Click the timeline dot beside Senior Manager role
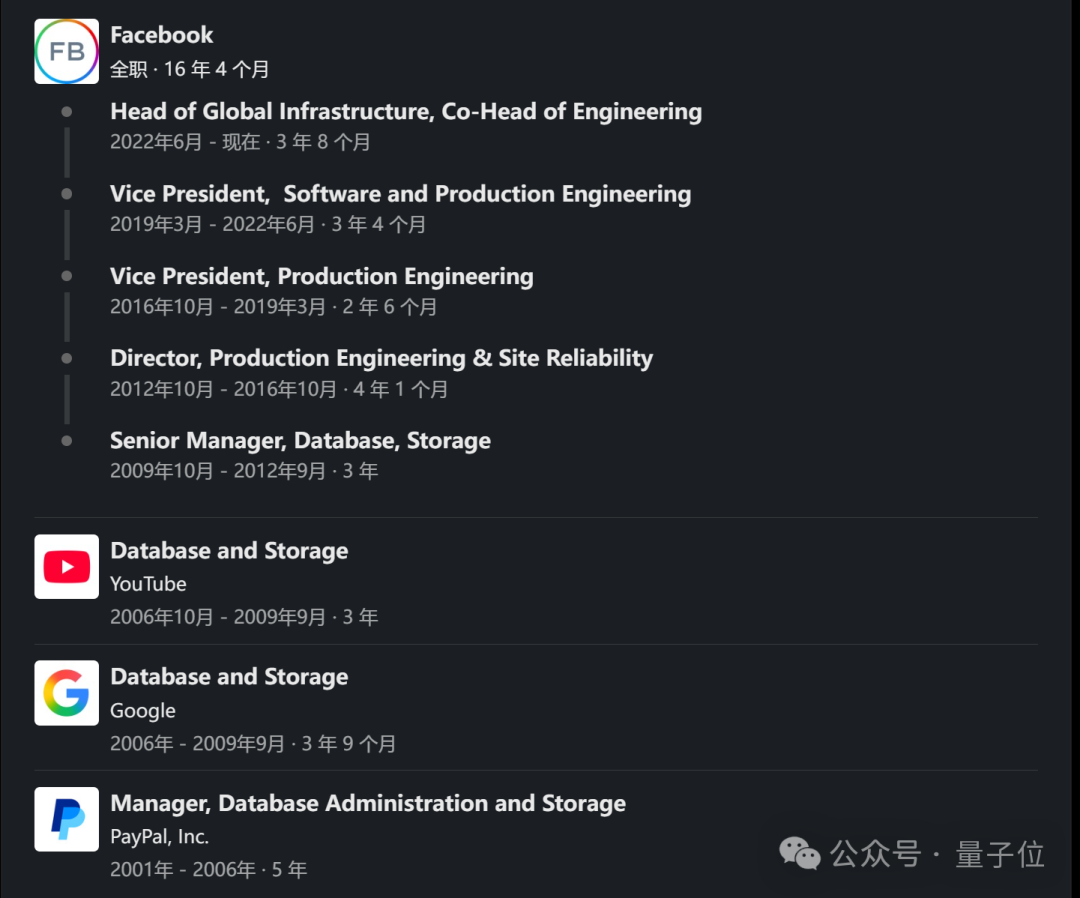 pyautogui.click(x=67, y=440)
